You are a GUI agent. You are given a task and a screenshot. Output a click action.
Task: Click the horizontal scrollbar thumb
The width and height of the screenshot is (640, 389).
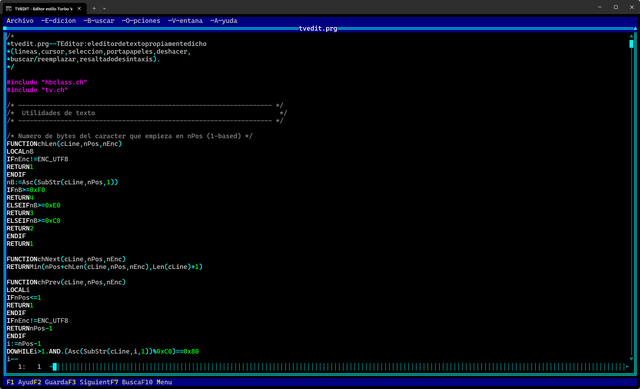coord(55,367)
